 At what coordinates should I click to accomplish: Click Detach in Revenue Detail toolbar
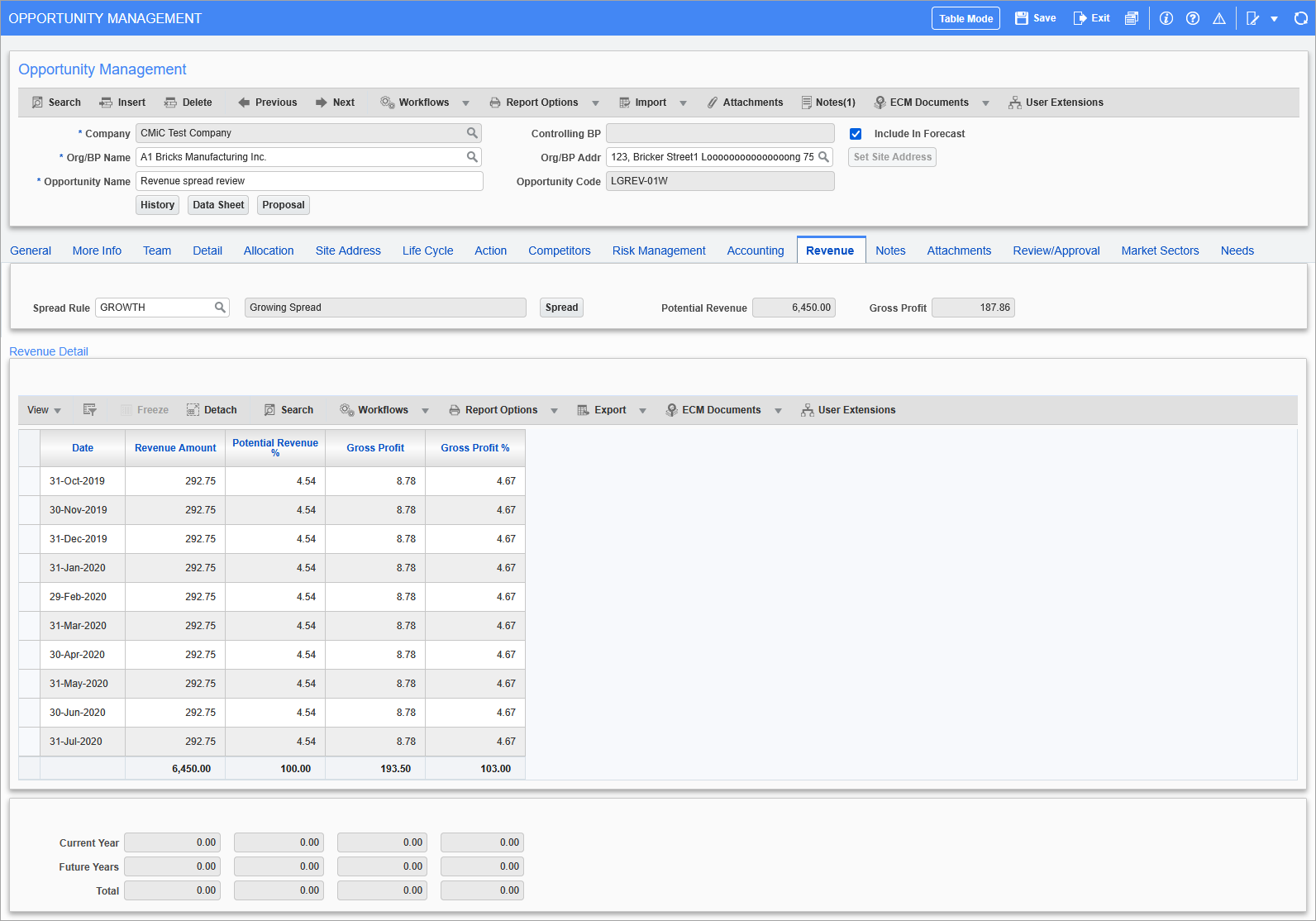[x=212, y=410]
